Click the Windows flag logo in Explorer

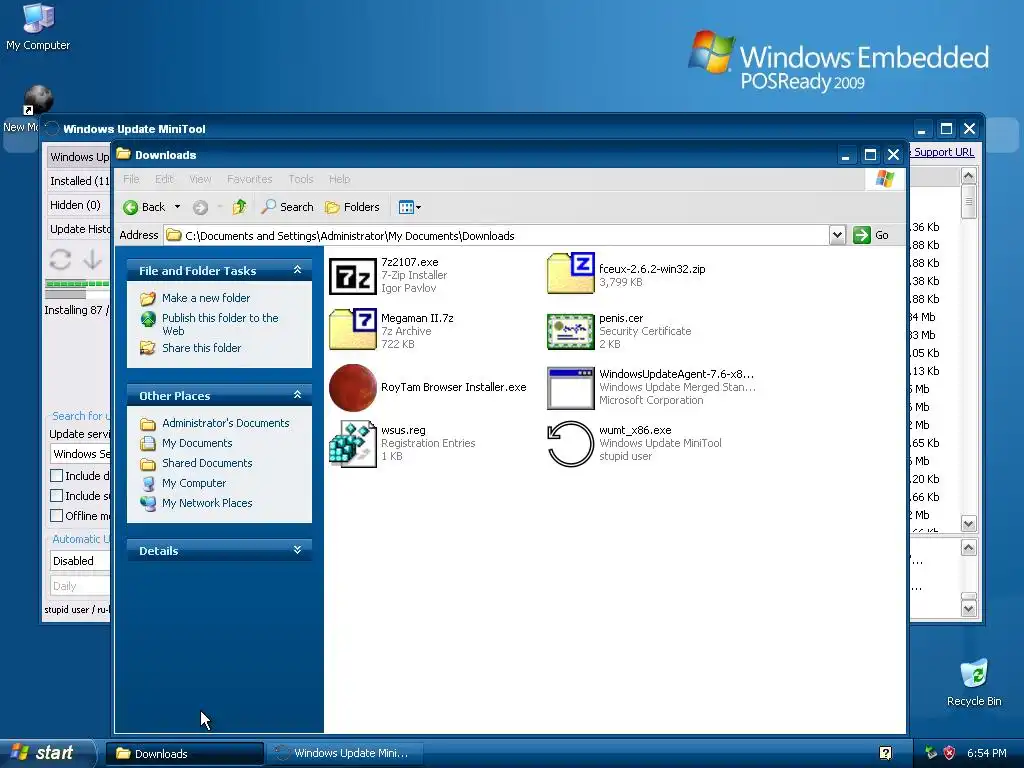[x=885, y=179]
